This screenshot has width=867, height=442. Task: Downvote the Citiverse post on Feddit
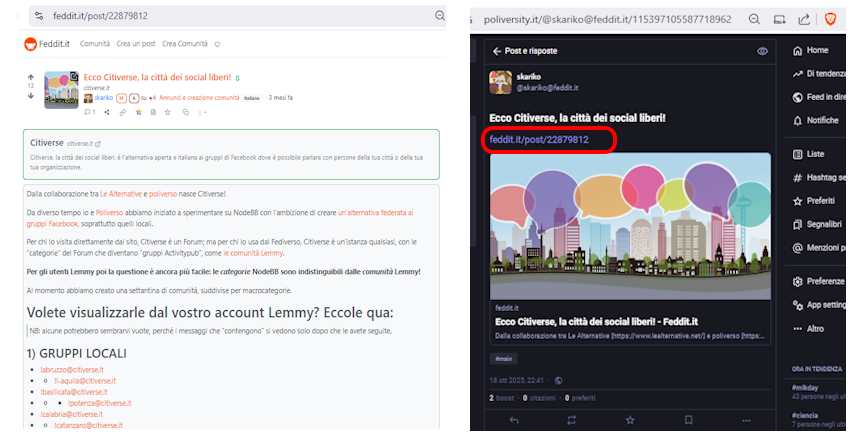click(x=31, y=96)
